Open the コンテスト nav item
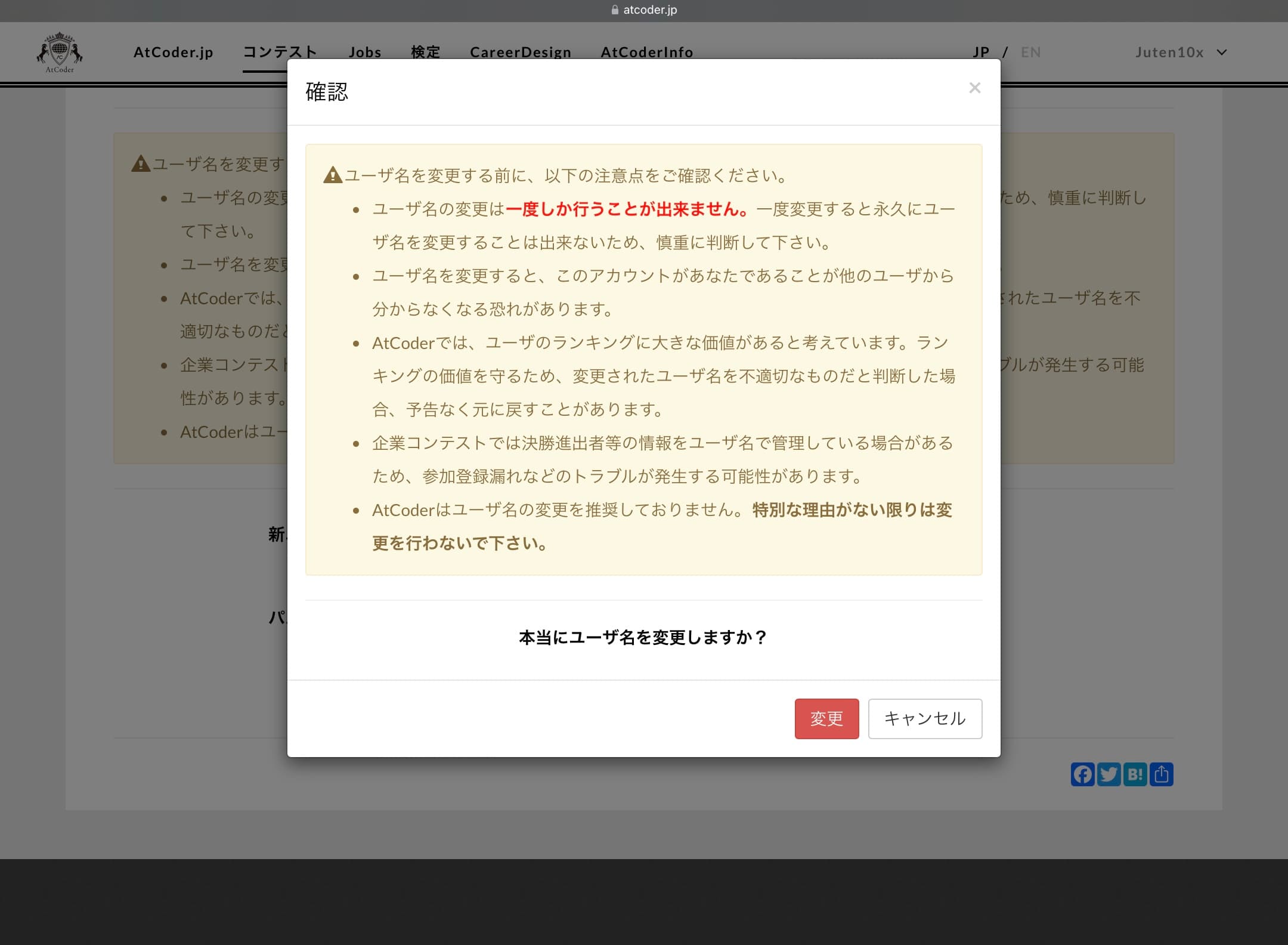 (x=280, y=52)
